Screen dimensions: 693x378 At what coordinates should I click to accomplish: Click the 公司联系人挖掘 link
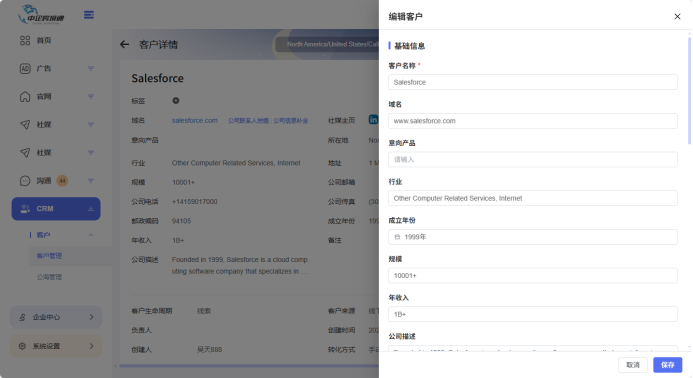[248, 120]
